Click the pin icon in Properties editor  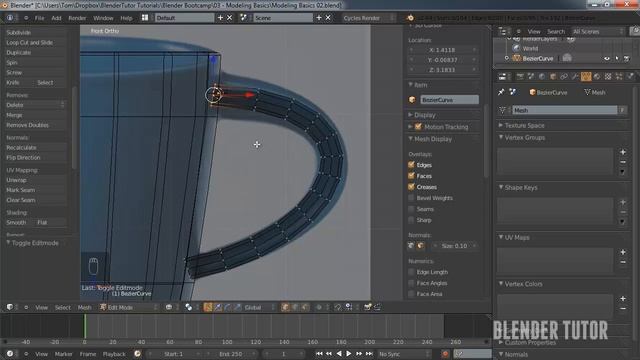tap(501, 92)
